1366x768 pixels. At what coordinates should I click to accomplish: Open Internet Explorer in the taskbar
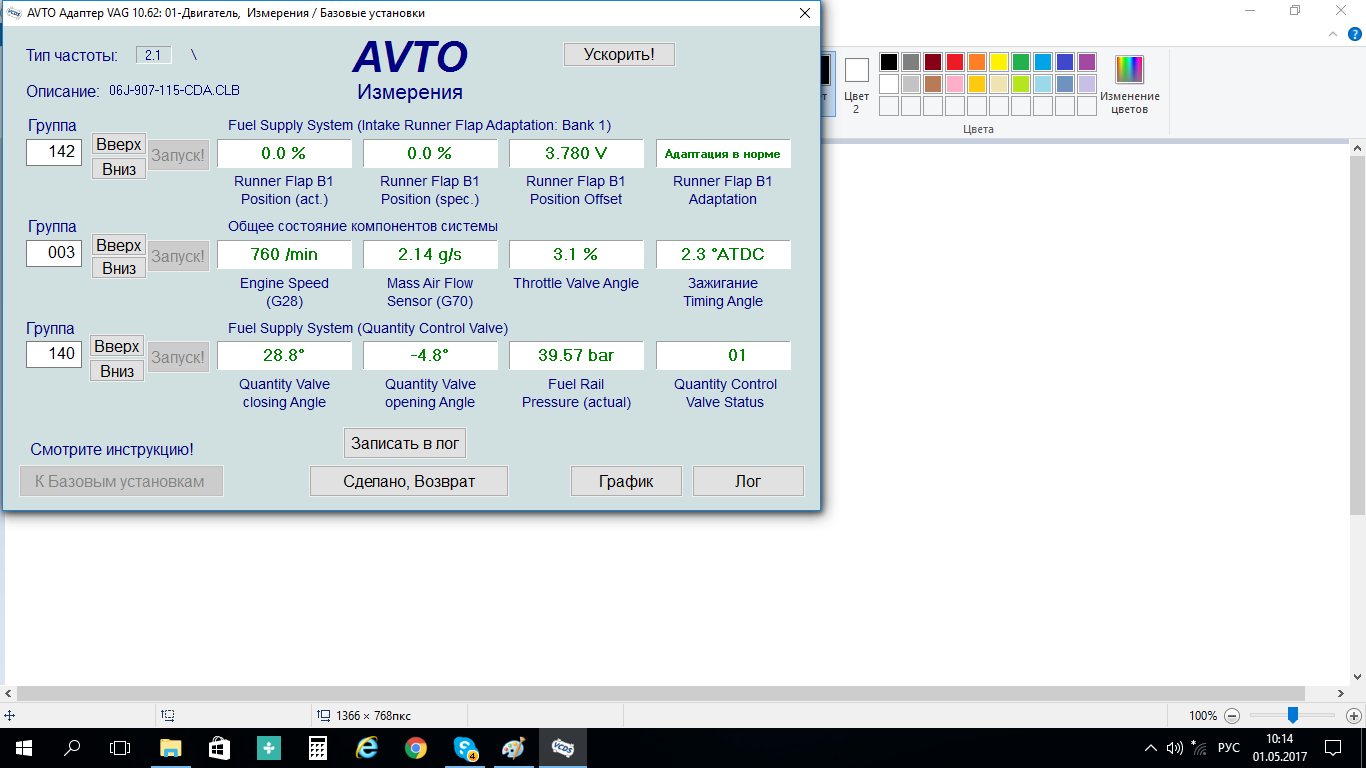367,747
